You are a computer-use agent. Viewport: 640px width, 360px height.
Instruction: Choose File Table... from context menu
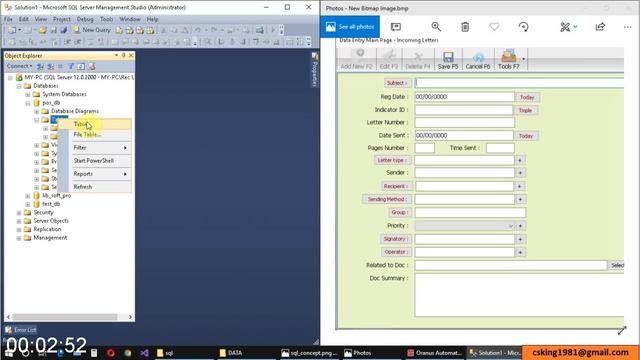pos(95,134)
